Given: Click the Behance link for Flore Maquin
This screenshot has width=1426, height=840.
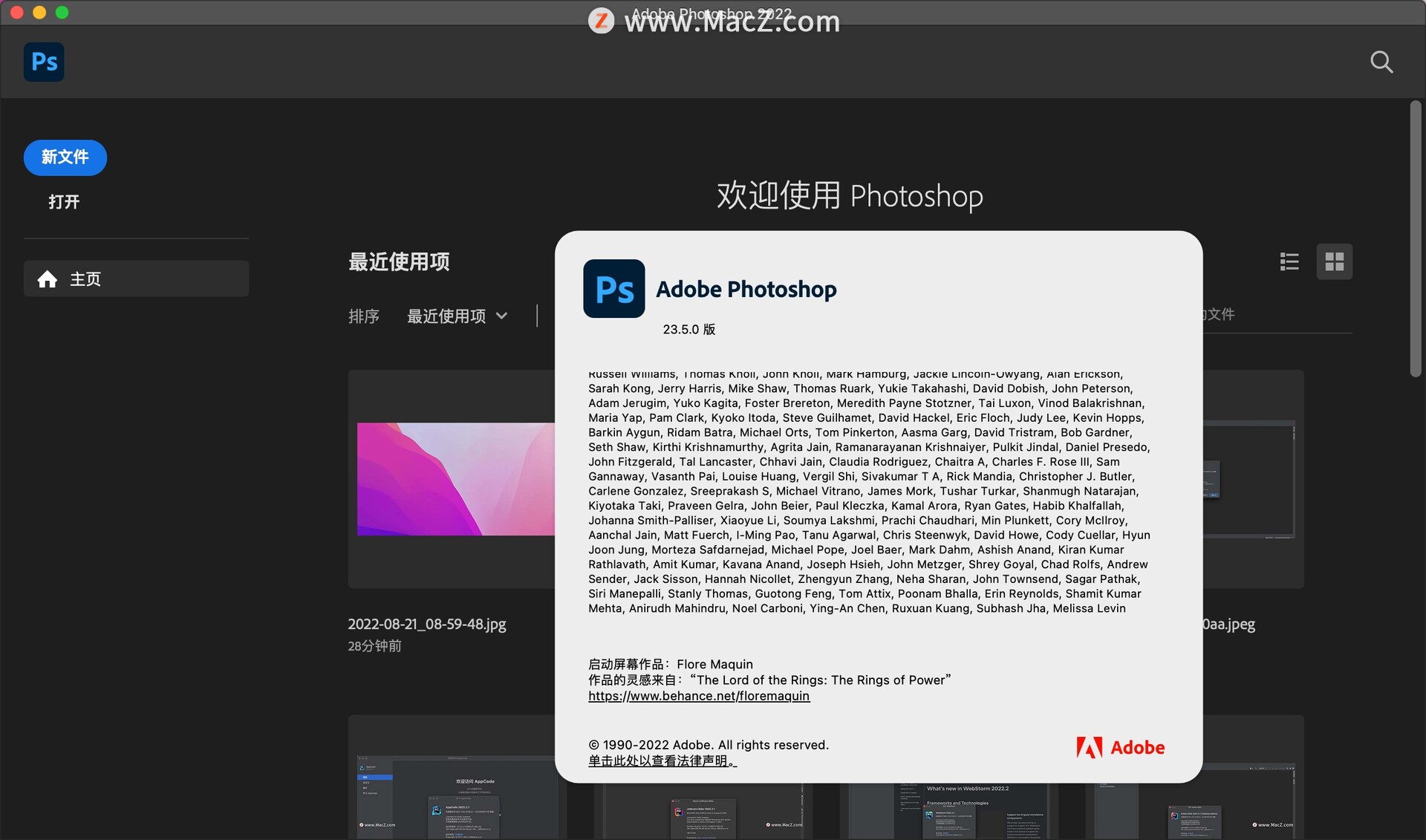Looking at the screenshot, I should (698, 695).
